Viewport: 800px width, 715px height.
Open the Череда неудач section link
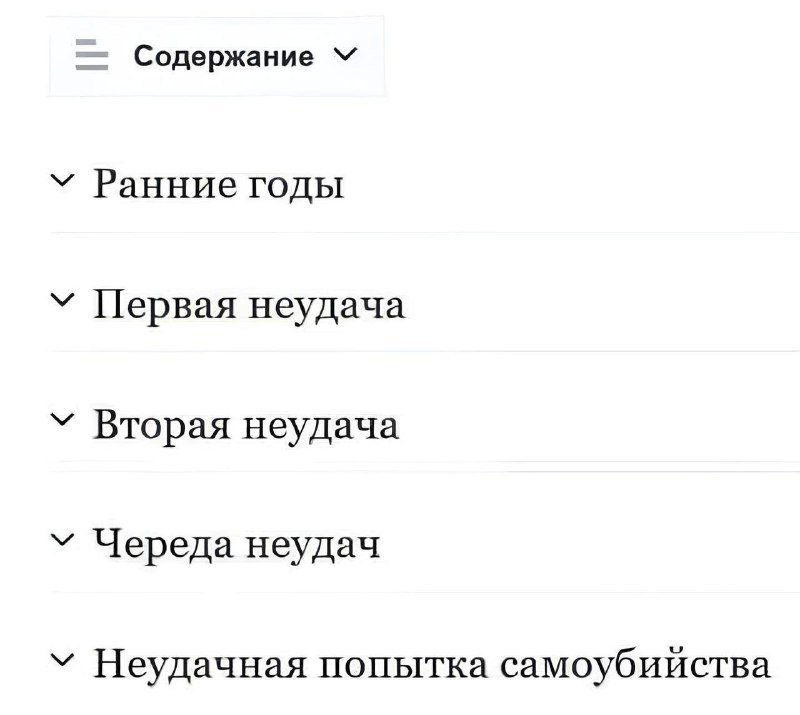(237, 543)
